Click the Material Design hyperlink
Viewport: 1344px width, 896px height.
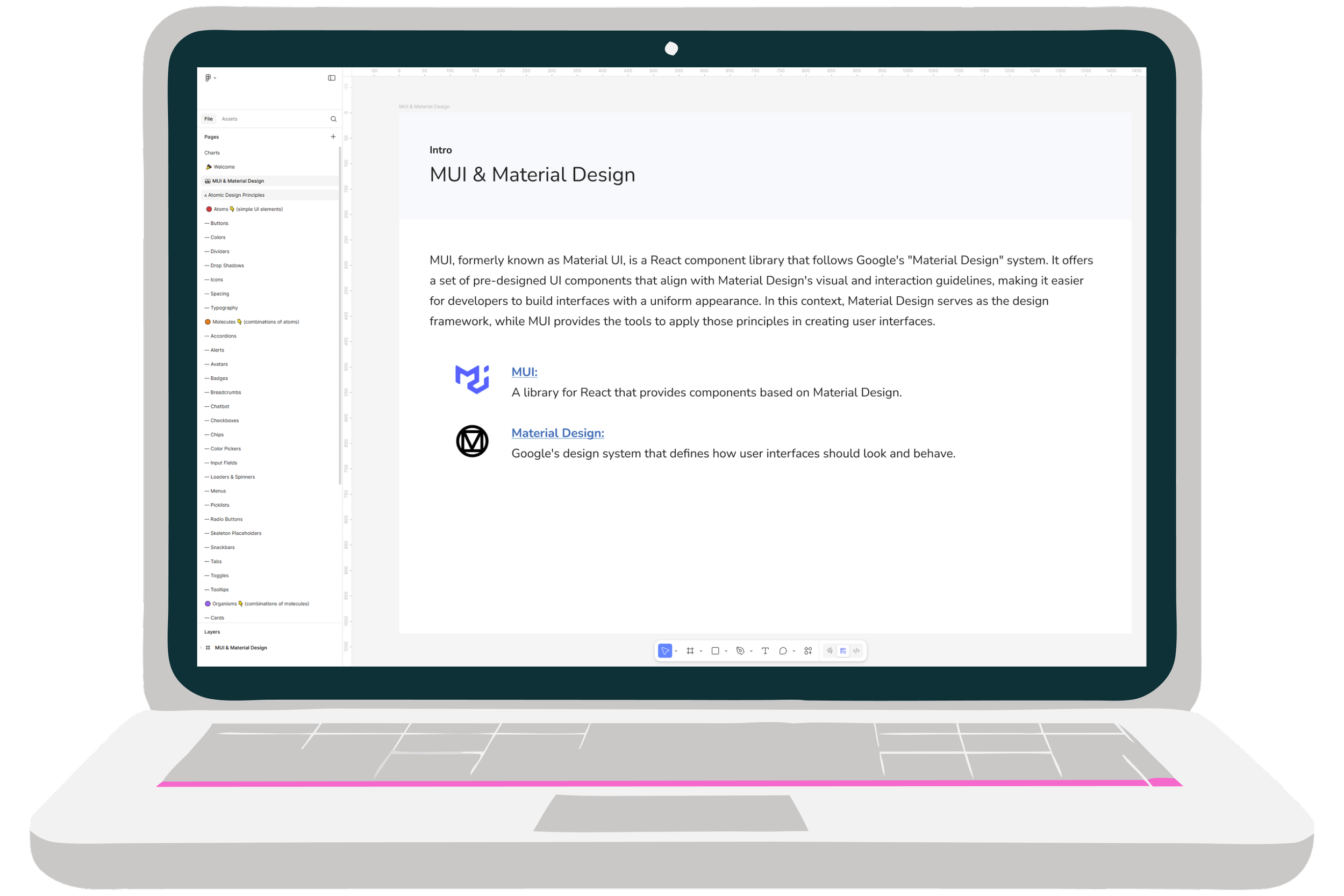coord(557,433)
